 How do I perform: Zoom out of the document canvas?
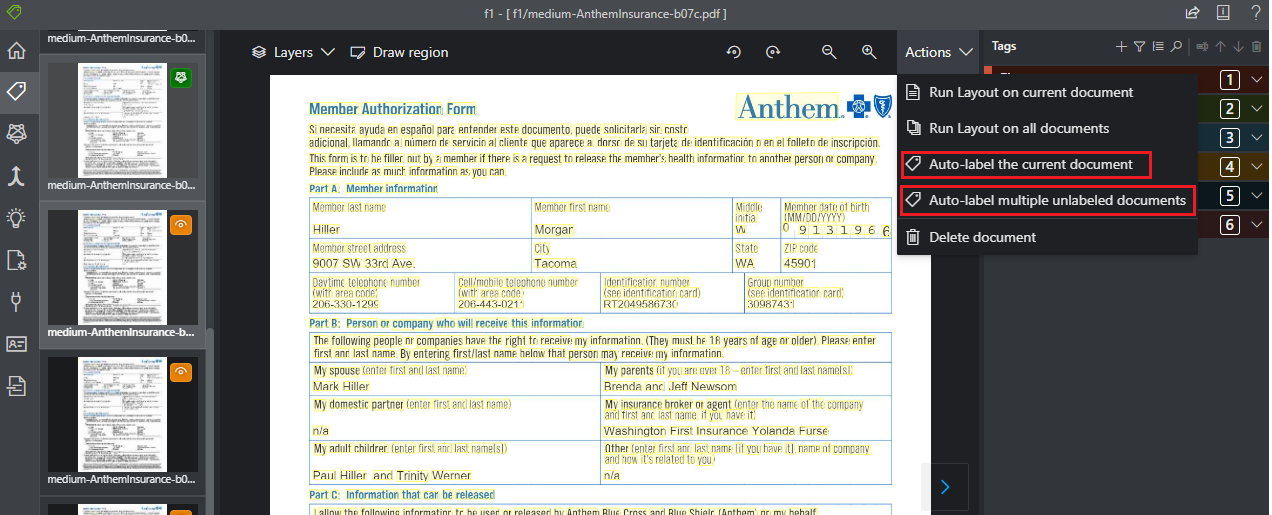point(829,52)
